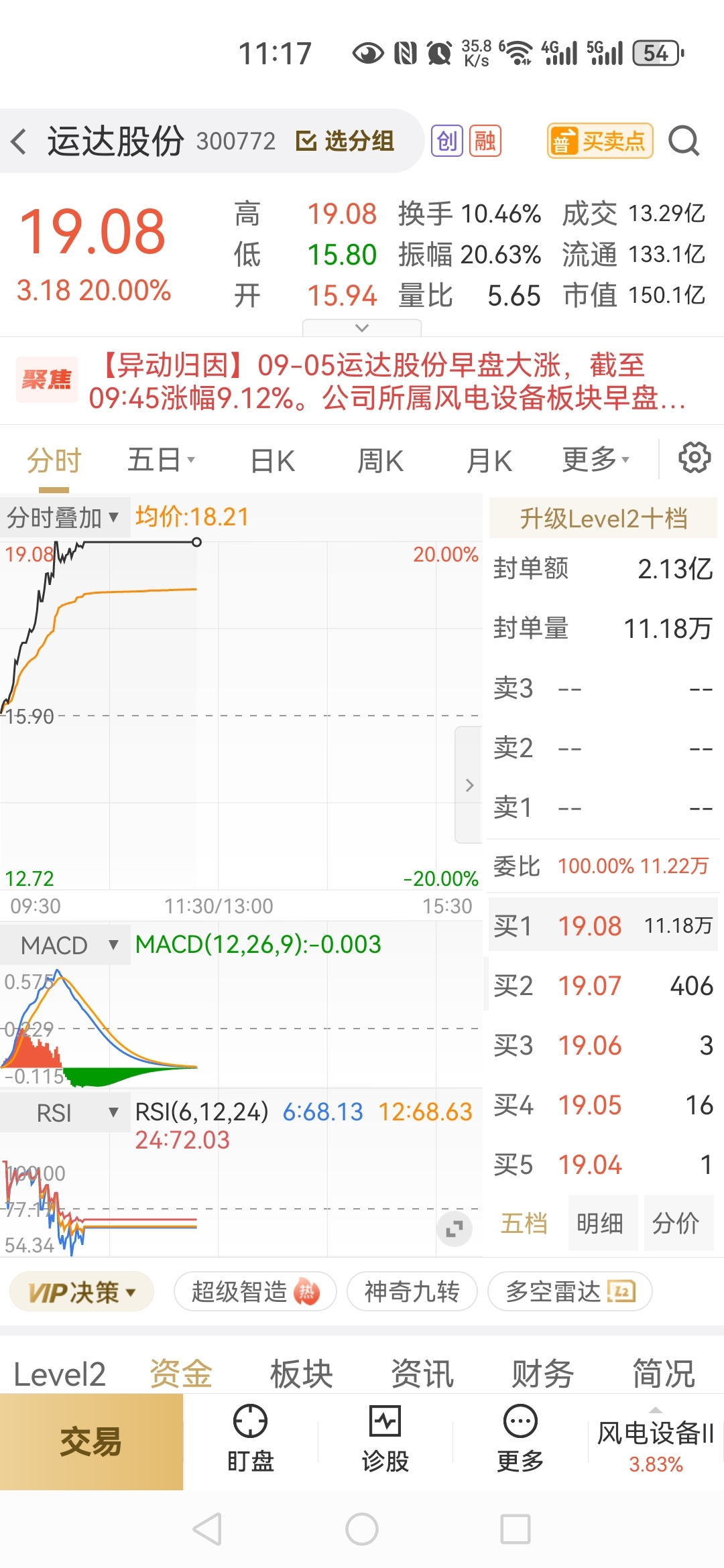Tap the 封单额 2.13亿 row
The image size is (724, 1568).
point(603,569)
